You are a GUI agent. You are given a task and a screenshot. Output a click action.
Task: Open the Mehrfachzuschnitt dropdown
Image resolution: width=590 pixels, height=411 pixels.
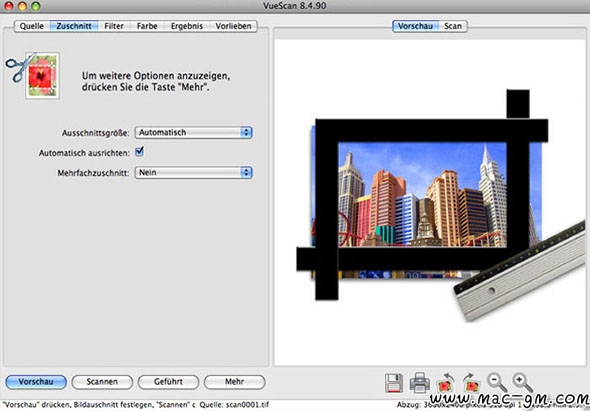coord(193,173)
